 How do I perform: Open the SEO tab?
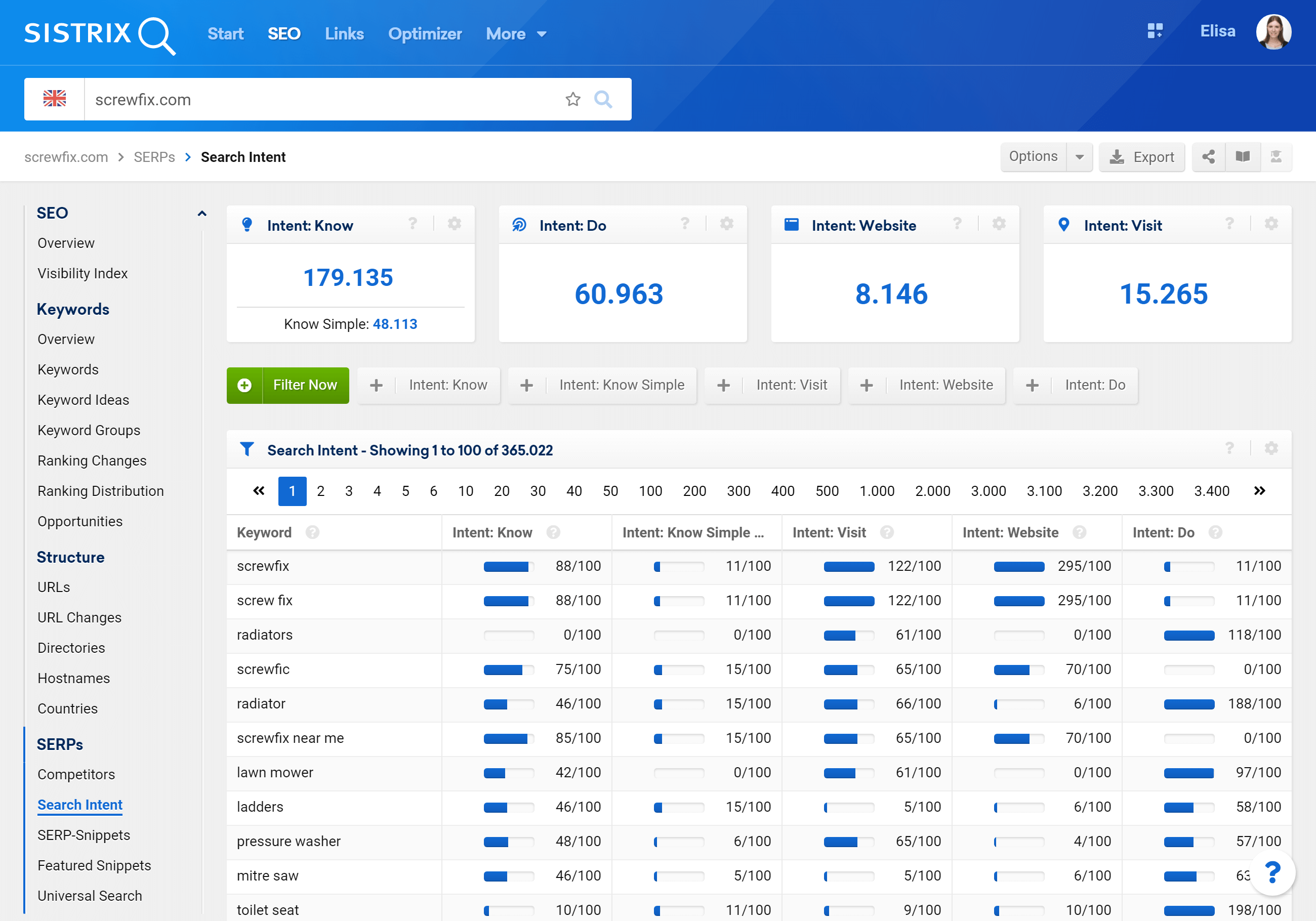tap(284, 34)
